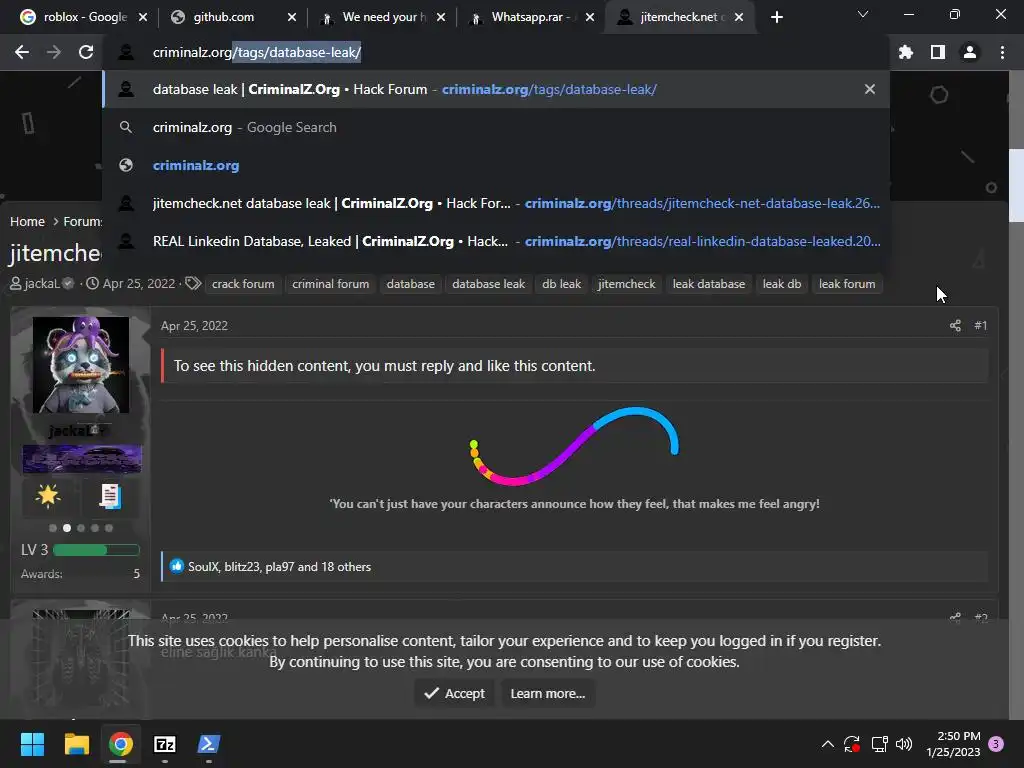This screenshot has width=1024, height=768.
Task: Open the Chrome three-dot menu
Action: pyautogui.click(x=1002, y=52)
